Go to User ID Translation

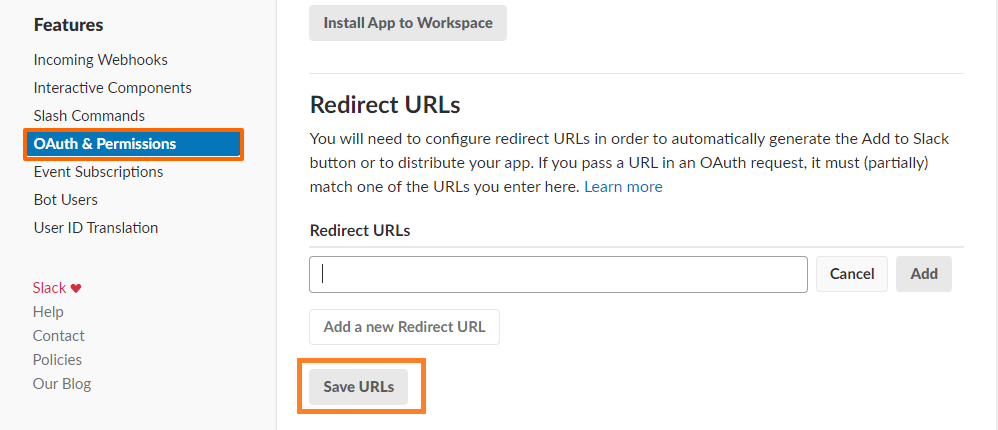[95, 228]
